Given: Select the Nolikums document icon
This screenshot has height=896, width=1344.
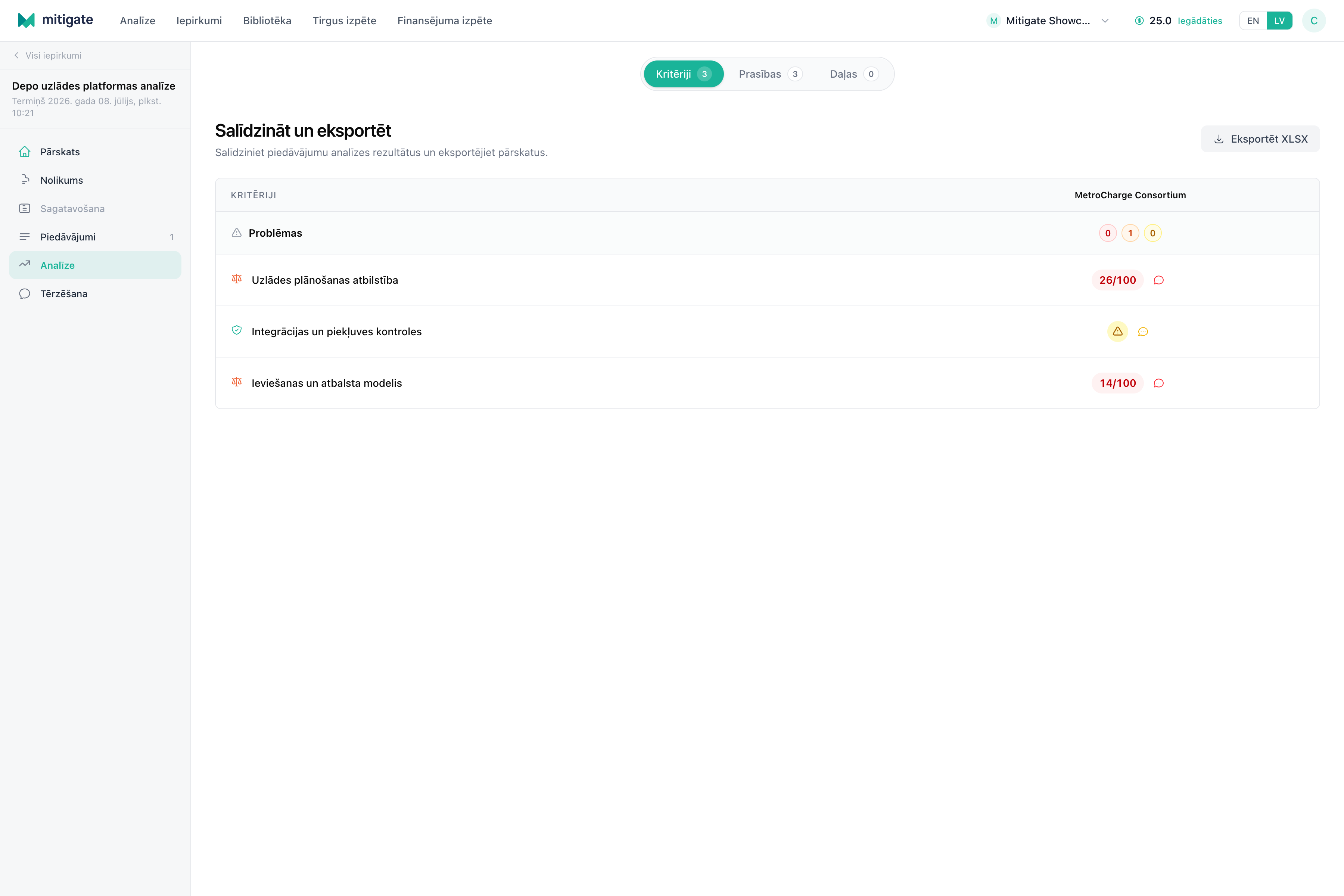Looking at the screenshot, I should [x=25, y=180].
